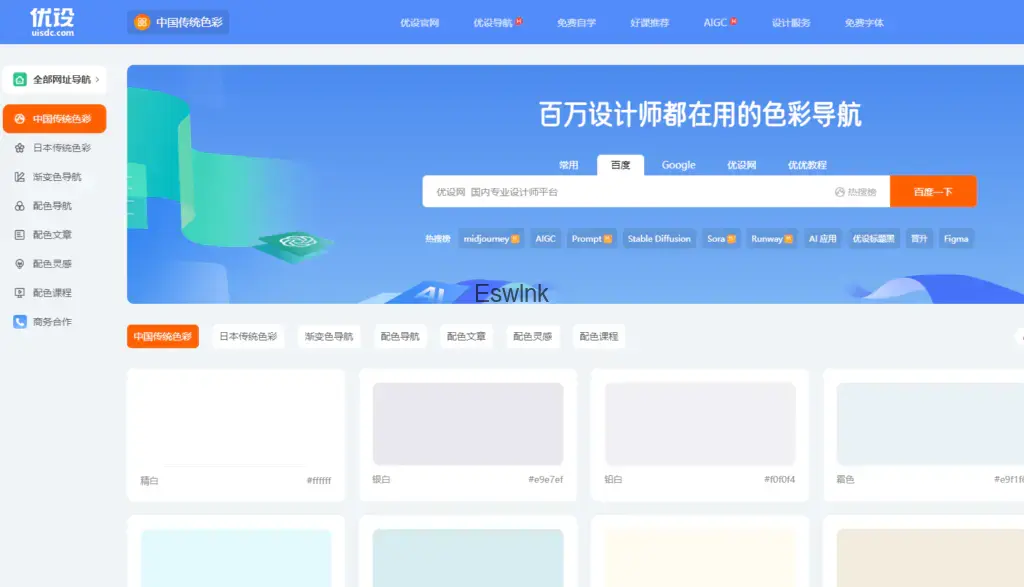This screenshot has height=587, width=1024.
Task: Click the Stable Diffusion hot search tag
Action: tap(659, 239)
